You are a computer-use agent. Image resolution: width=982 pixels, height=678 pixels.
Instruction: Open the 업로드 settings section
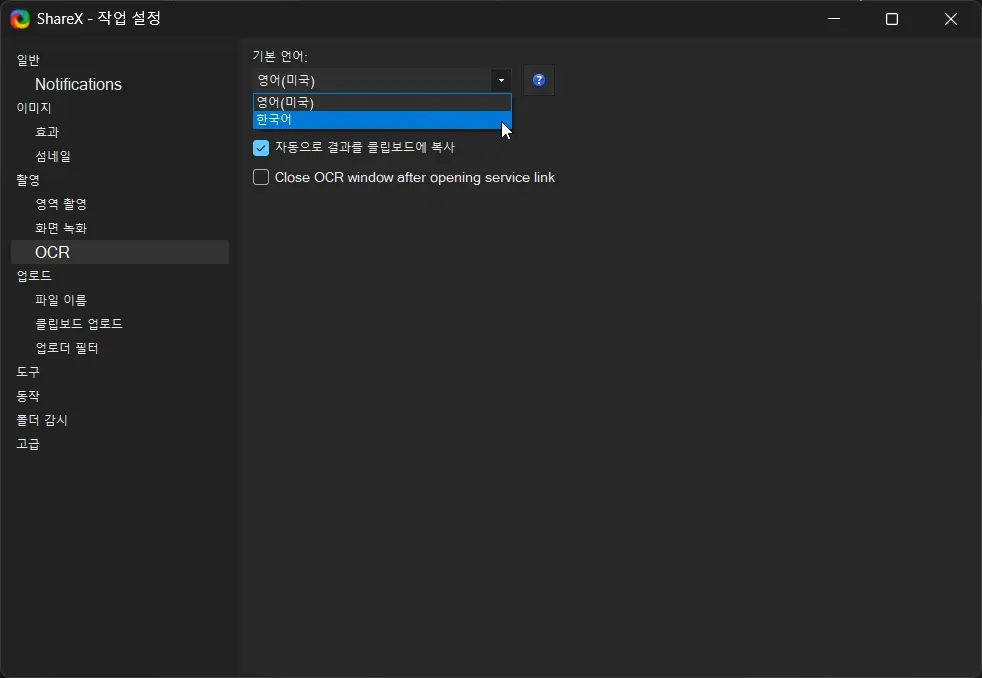tap(34, 276)
